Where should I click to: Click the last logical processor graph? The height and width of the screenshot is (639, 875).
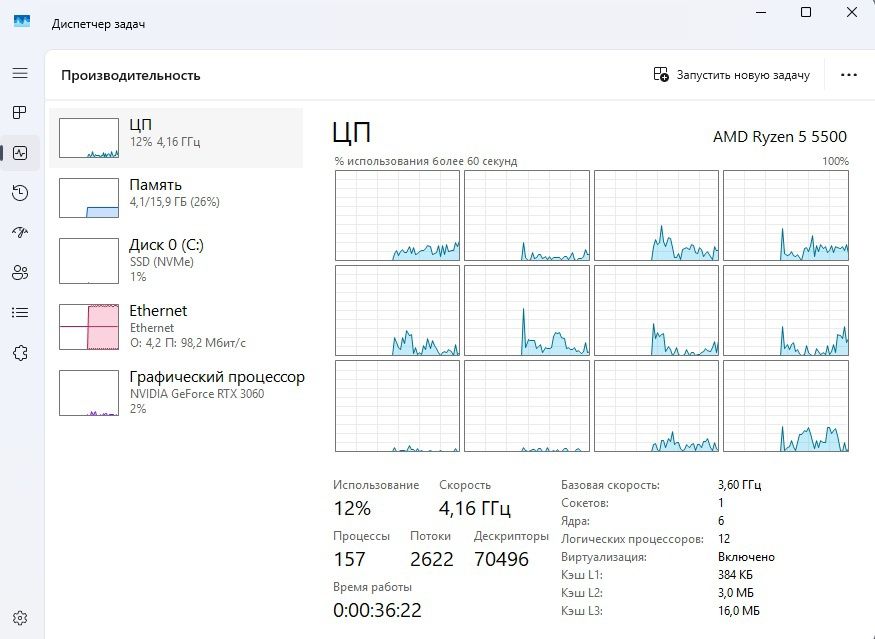coord(785,406)
